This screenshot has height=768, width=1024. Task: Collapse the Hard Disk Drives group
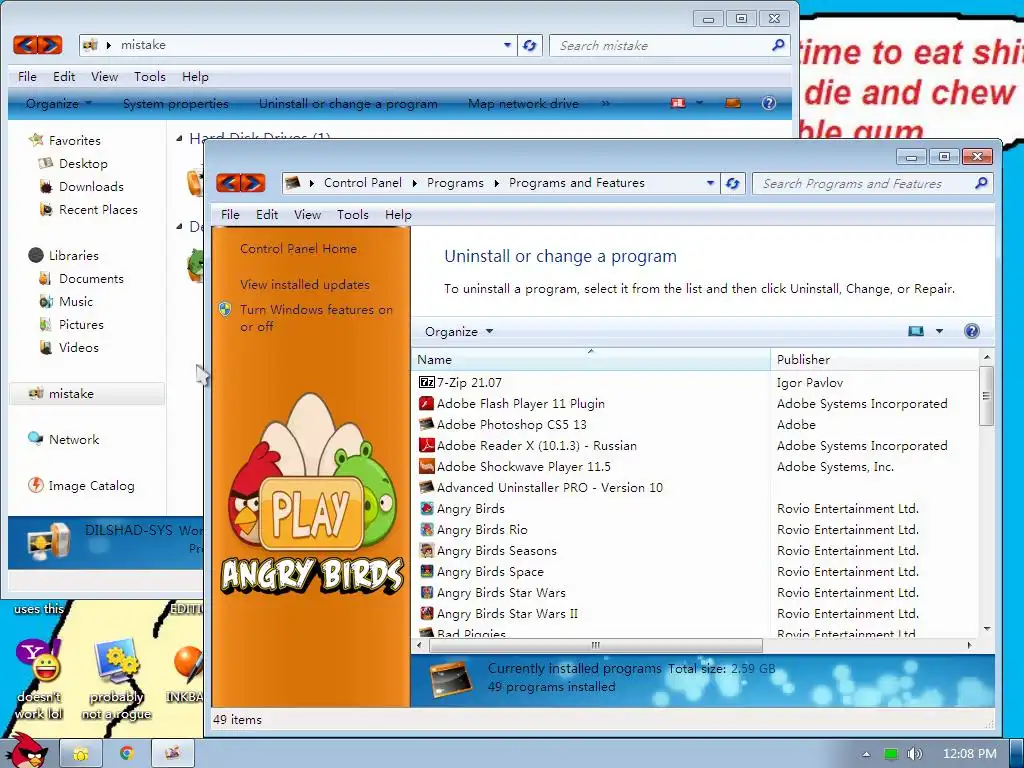coord(180,138)
